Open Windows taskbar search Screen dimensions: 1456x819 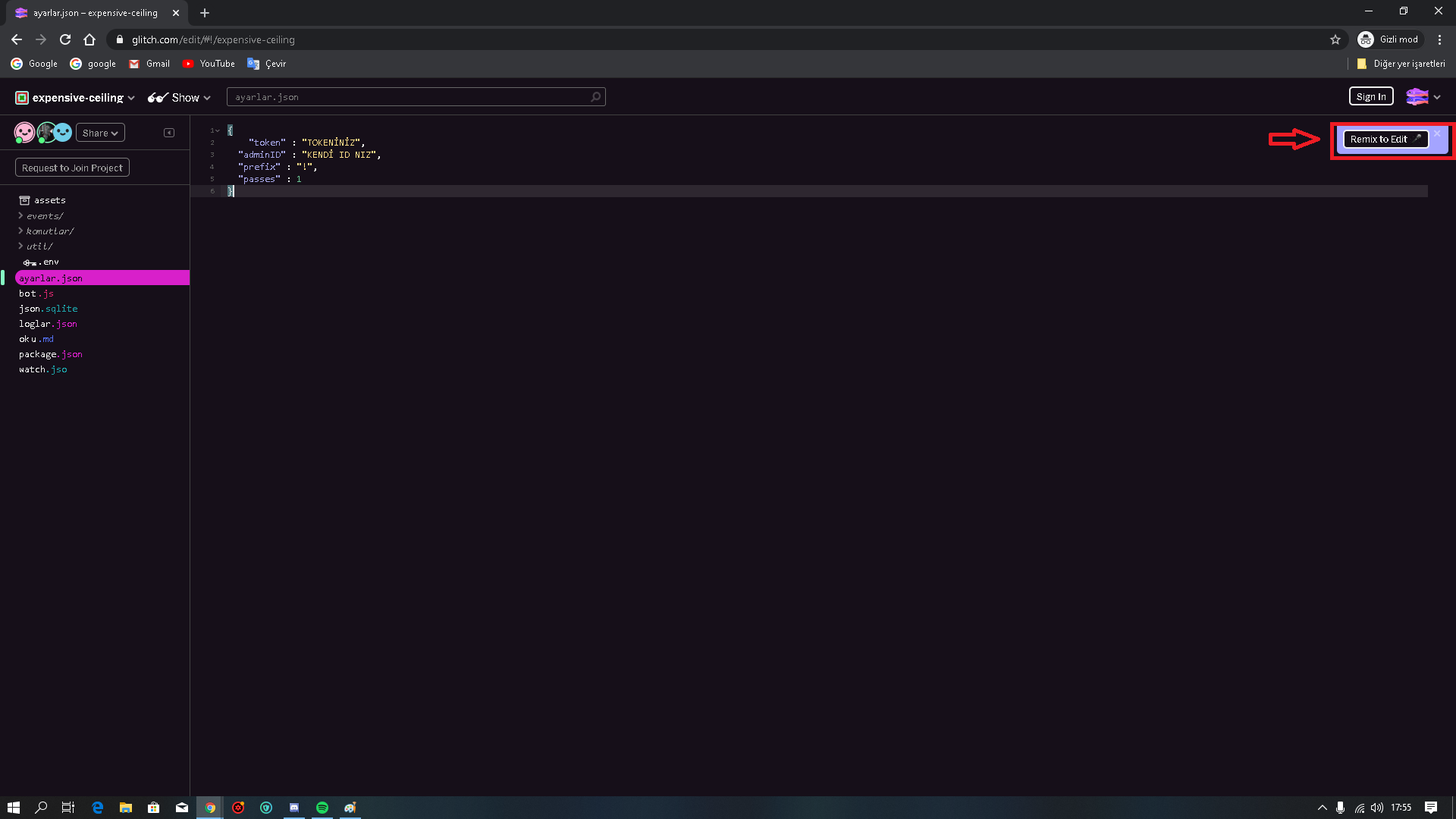[41, 808]
